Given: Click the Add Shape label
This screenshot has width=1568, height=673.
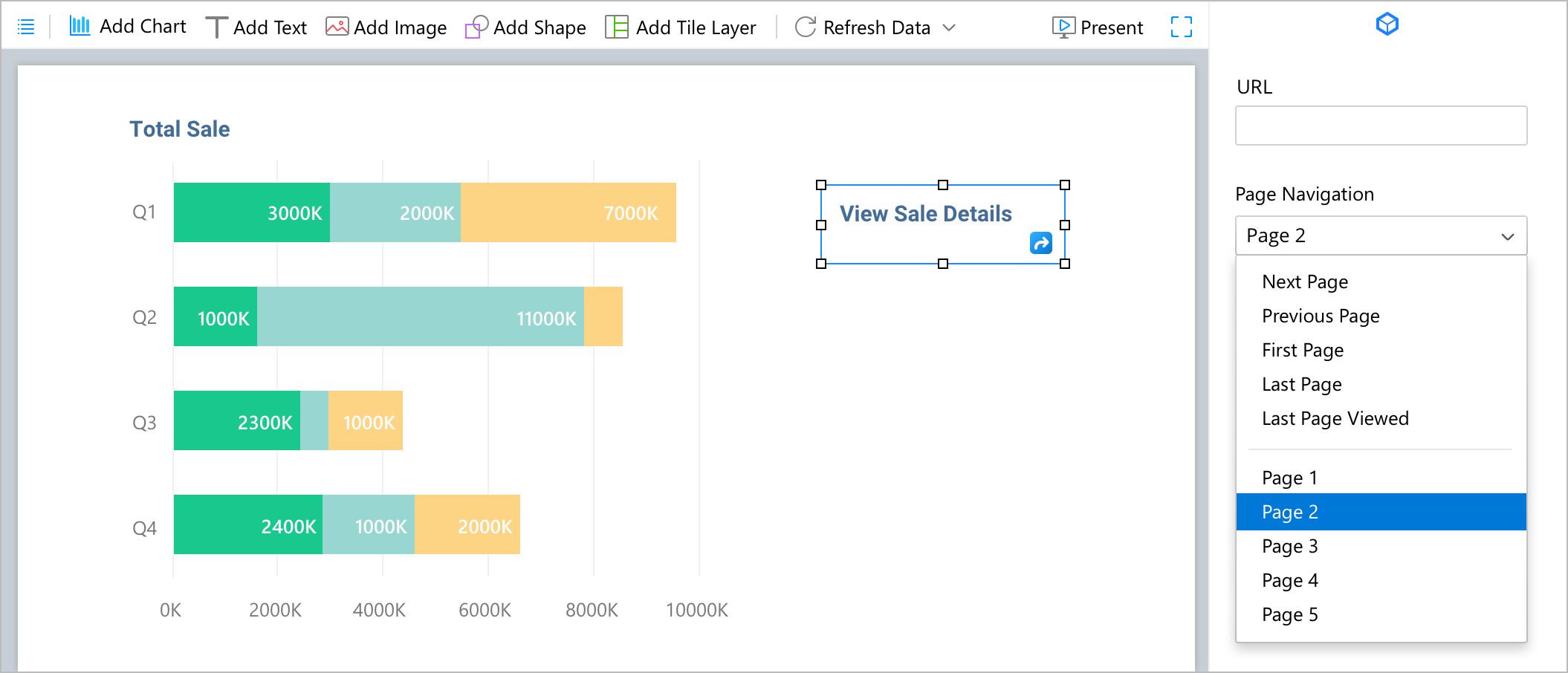Looking at the screenshot, I should tap(540, 27).
